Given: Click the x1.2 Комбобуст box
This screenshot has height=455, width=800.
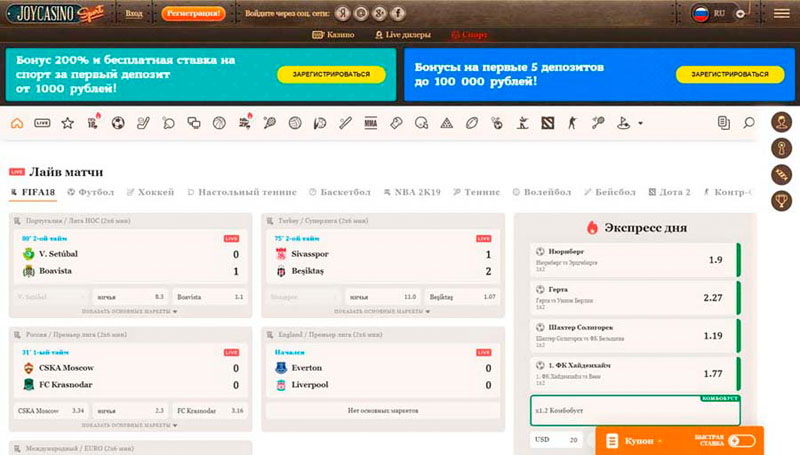Looking at the screenshot, I should click(635, 410).
